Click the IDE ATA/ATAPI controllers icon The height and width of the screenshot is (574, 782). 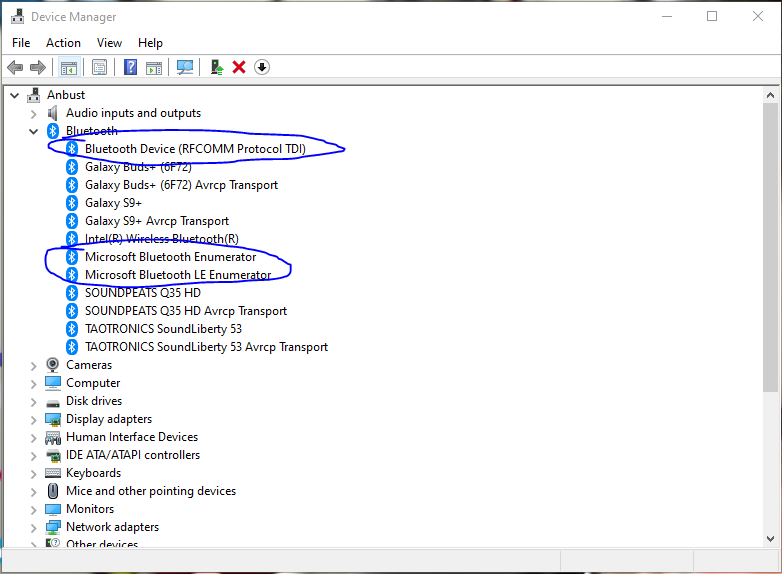[53, 455]
